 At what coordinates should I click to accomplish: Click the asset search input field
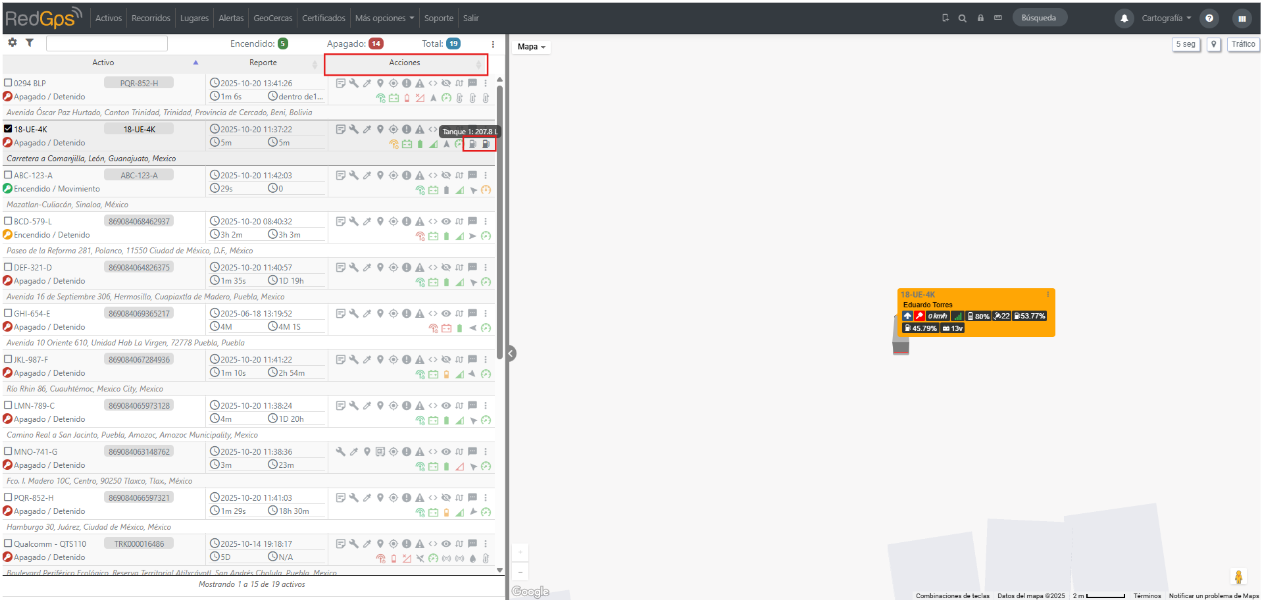click(107, 44)
